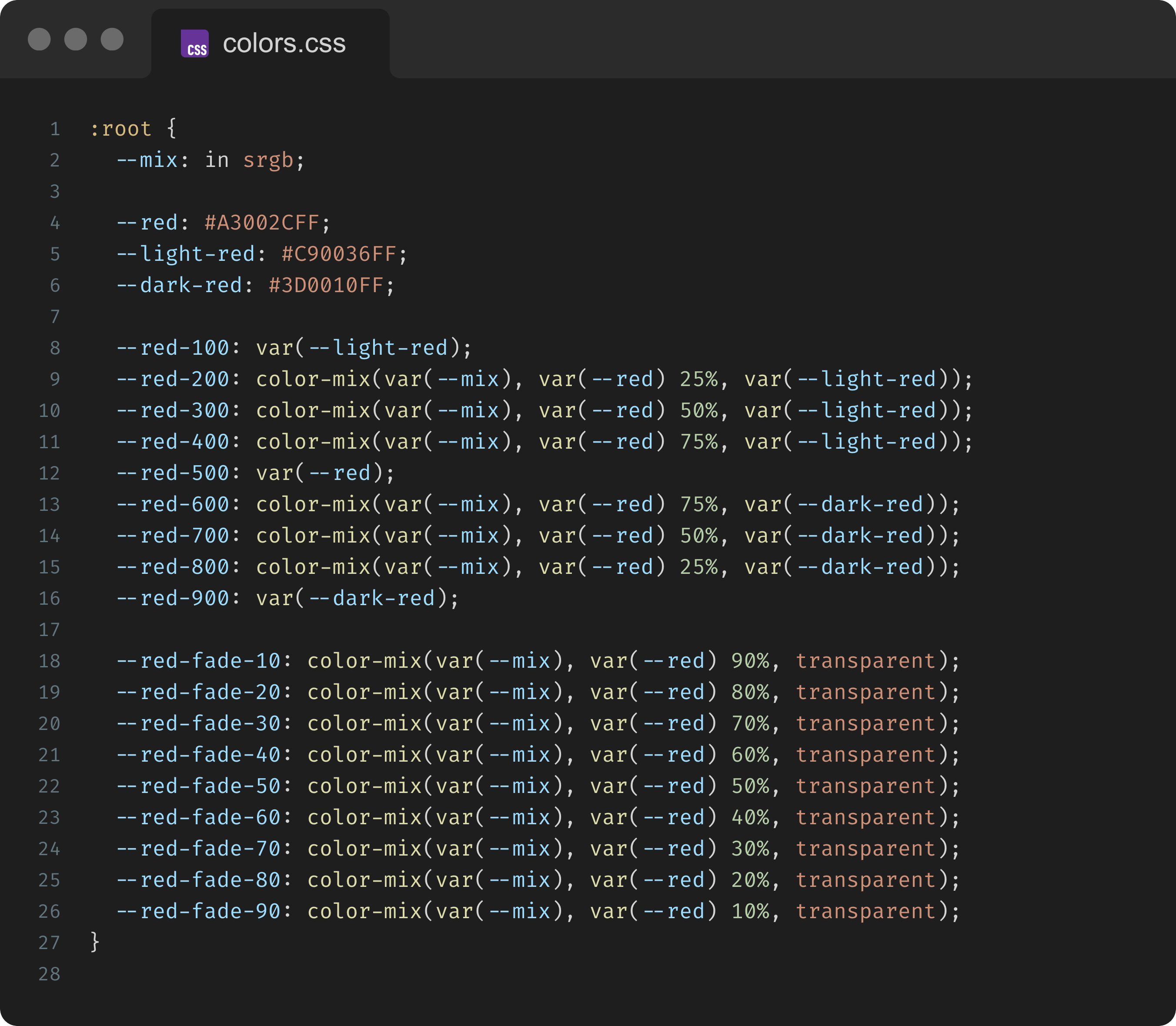Click color-mix function on red-200 line
Image resolution: width=1176 pixels, height=1026 pixels.
(x=313, y=379)
